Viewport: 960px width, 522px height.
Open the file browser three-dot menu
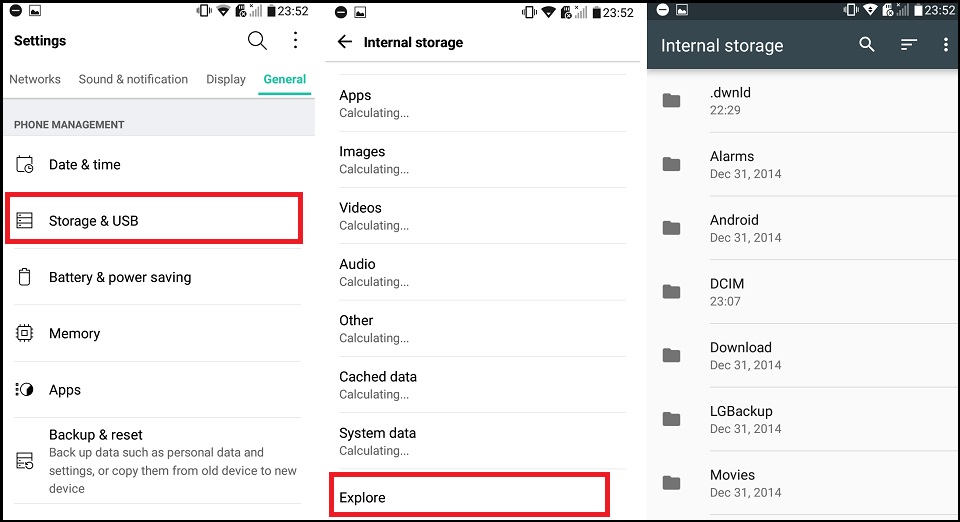tap(945, 45)
